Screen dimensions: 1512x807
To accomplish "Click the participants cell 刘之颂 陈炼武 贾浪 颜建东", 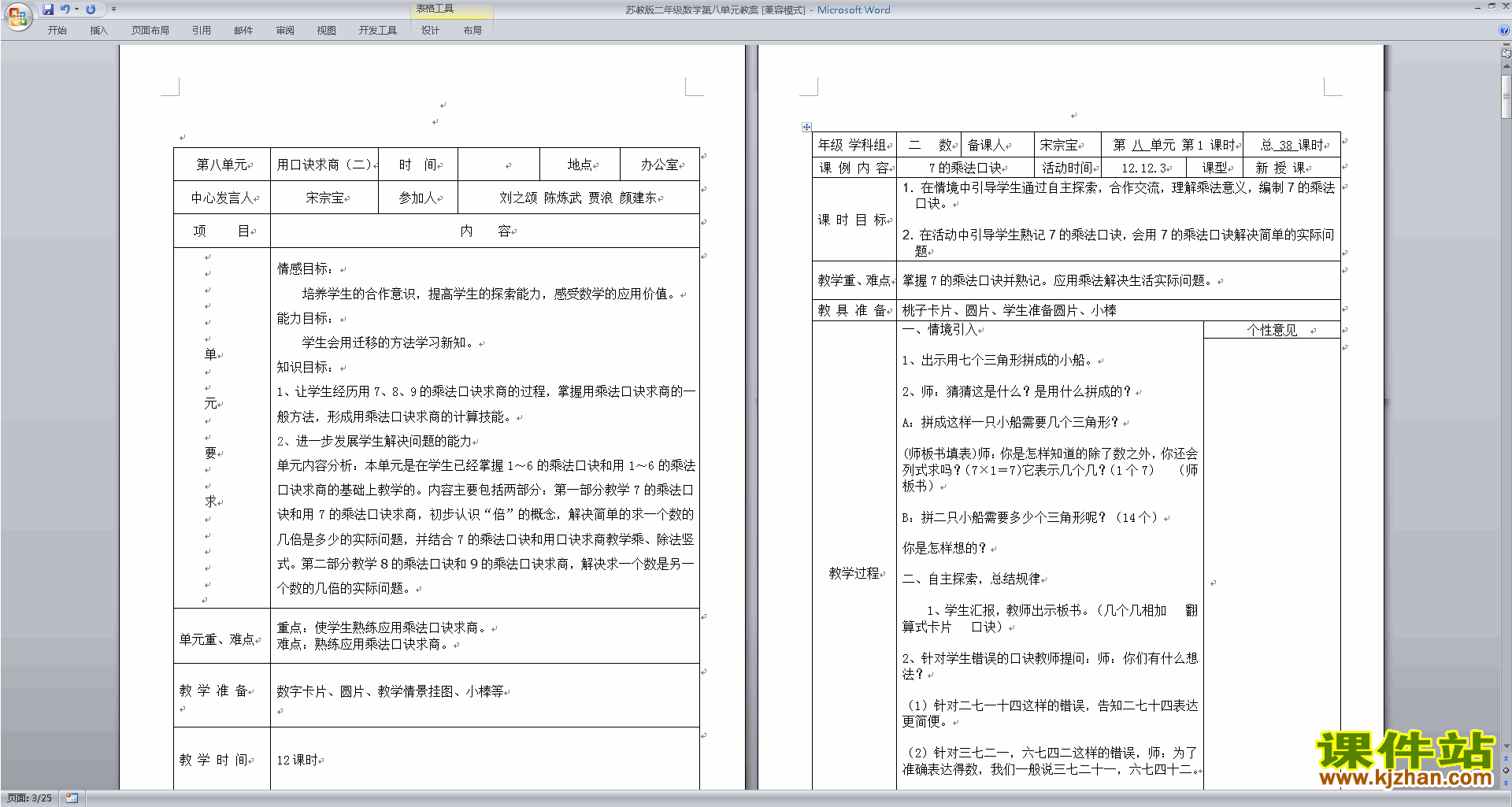I will pyautogui.click(x=579, y=198).
